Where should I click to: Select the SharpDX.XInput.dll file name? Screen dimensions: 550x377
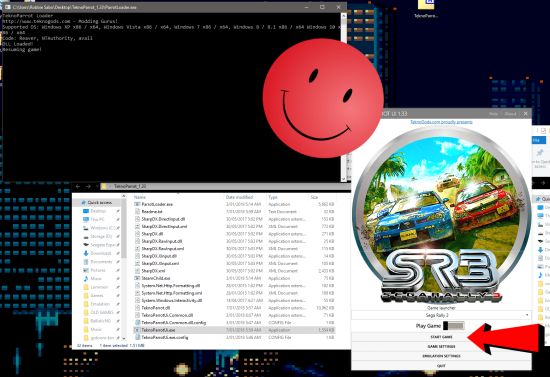[x=159, y=256]
